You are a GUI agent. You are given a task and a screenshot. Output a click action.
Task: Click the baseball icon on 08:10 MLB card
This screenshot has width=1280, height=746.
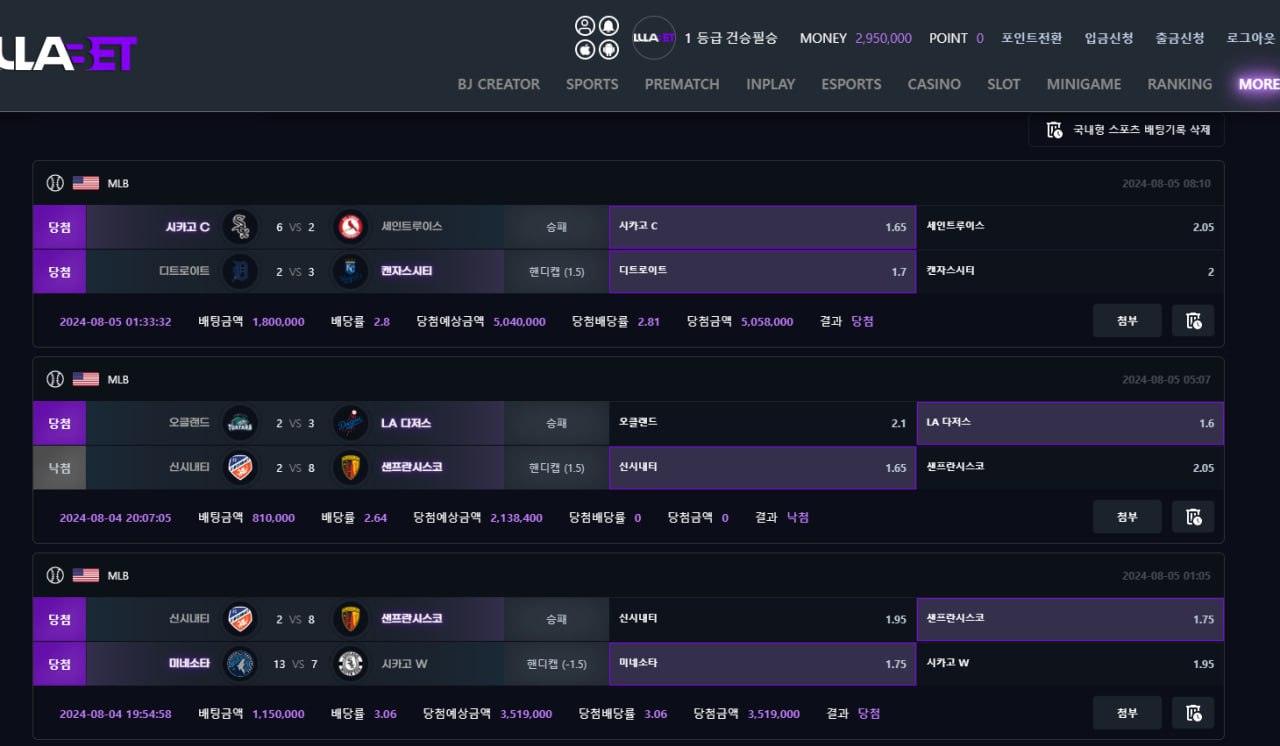(x=55, y=183)
